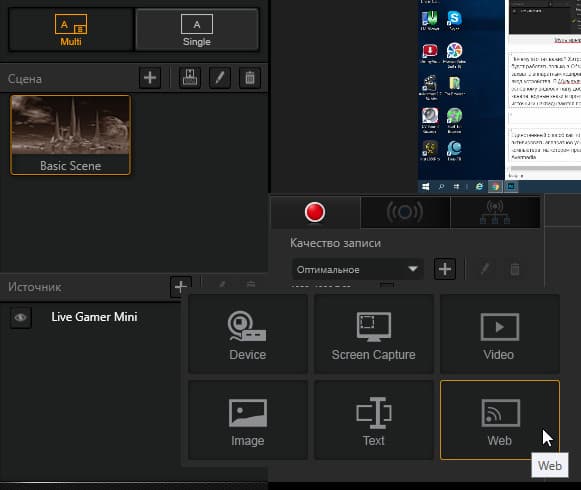The height and width of the screenshot is (490, 581).
Task: Pick the Text source tile
Action: click(x=374, y=420)
